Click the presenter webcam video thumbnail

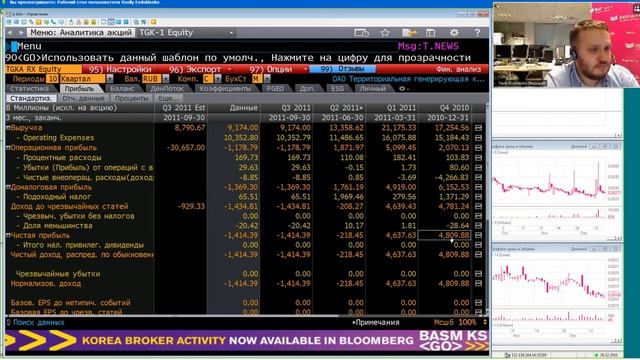click(566, 45)
